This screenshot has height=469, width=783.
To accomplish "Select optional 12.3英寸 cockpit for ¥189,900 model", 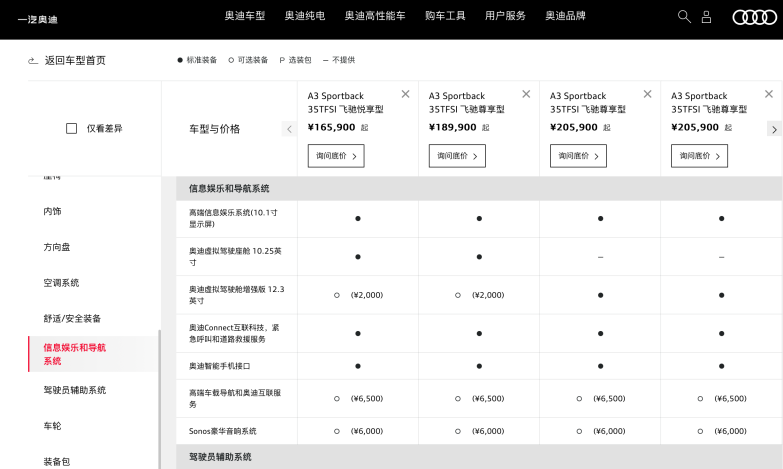I will click(x=458, y=295).
